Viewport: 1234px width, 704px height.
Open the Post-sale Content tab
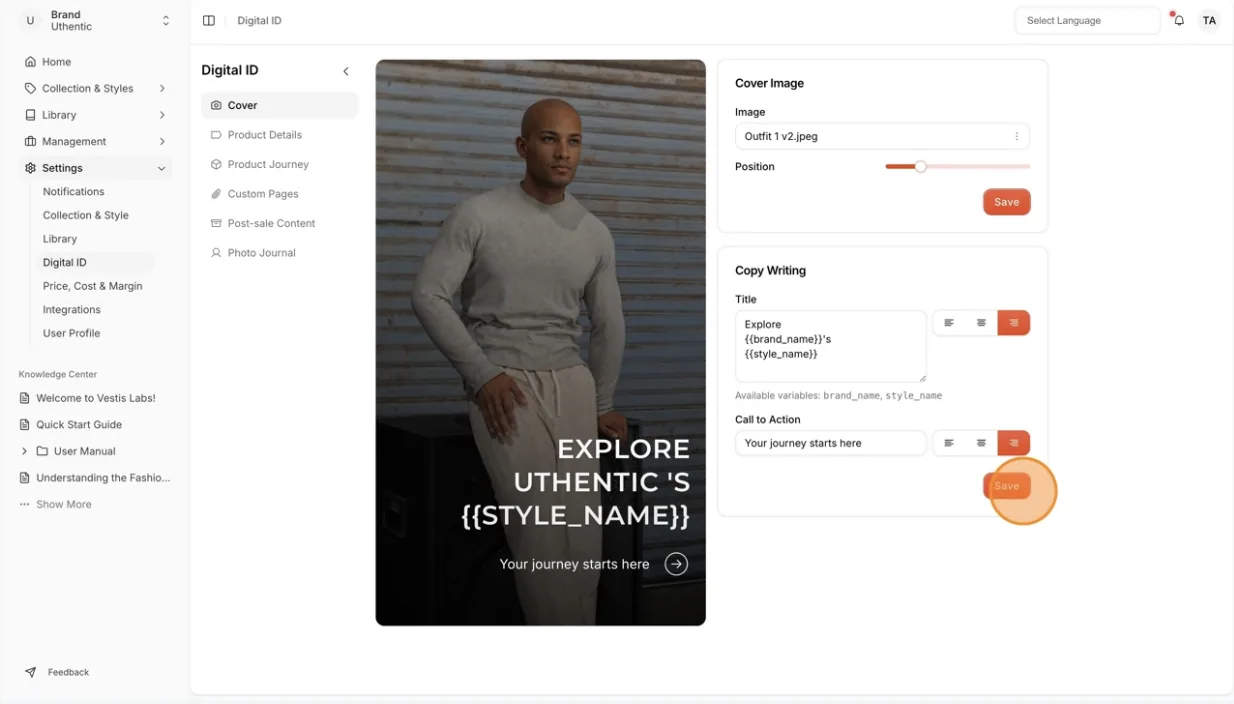tap(279, 223)
